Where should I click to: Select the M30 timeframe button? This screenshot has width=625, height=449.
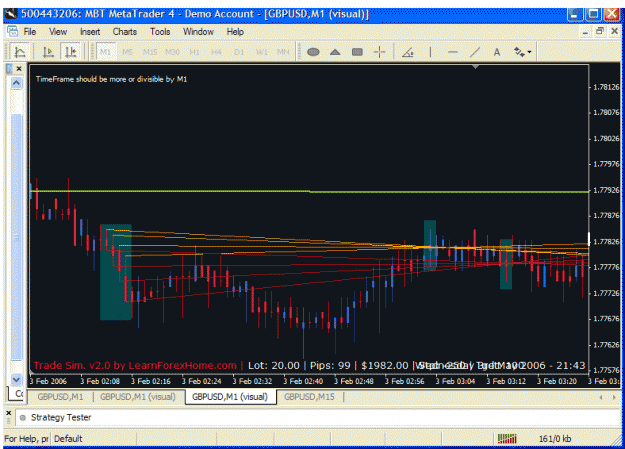(172, 52)
